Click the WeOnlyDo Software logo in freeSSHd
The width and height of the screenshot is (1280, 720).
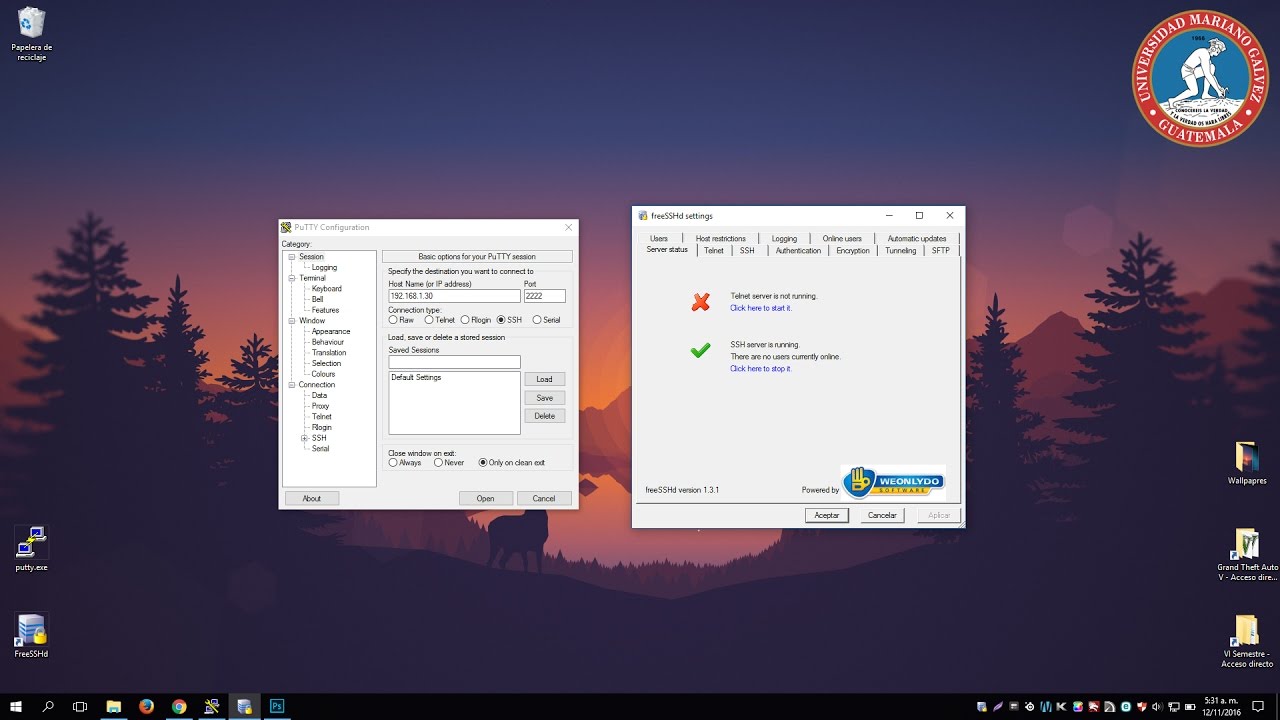click(x=892, y=482)
